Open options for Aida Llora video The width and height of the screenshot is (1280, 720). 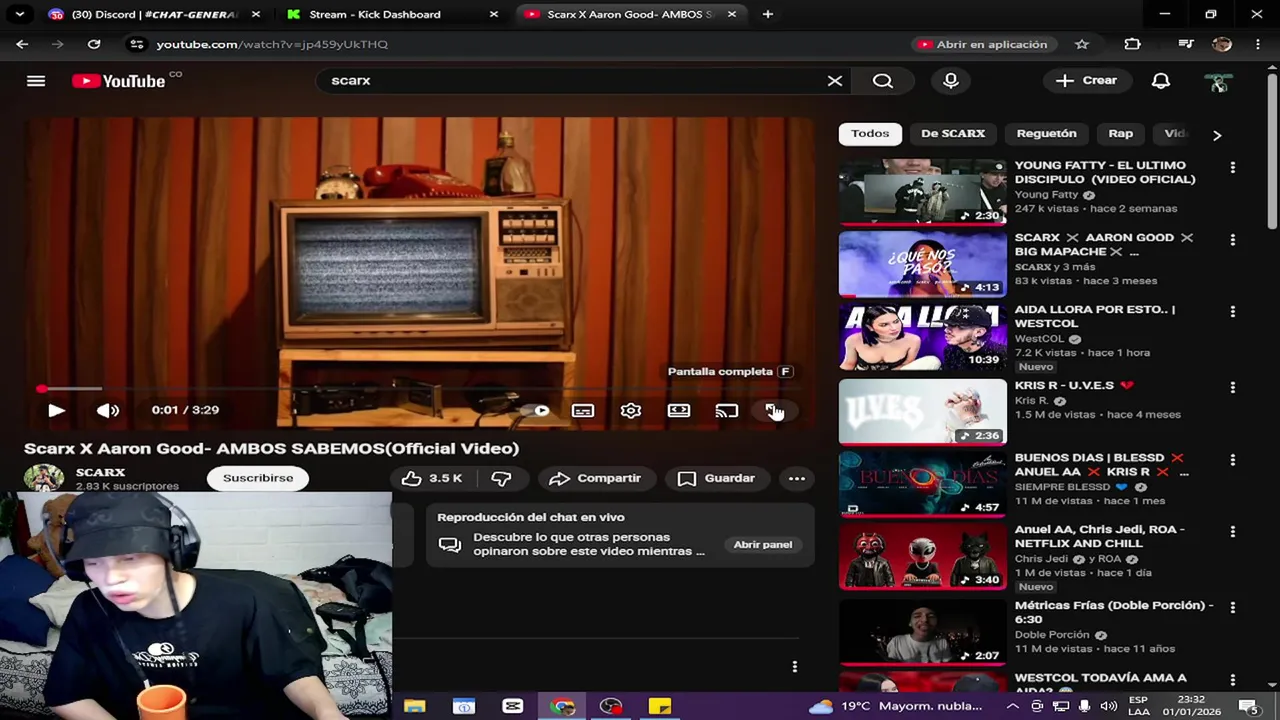click(x=1233, y=312)
